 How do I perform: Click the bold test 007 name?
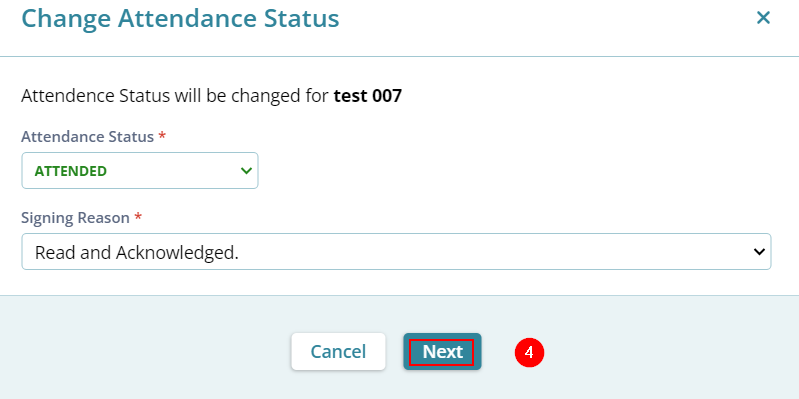point(368,95)
